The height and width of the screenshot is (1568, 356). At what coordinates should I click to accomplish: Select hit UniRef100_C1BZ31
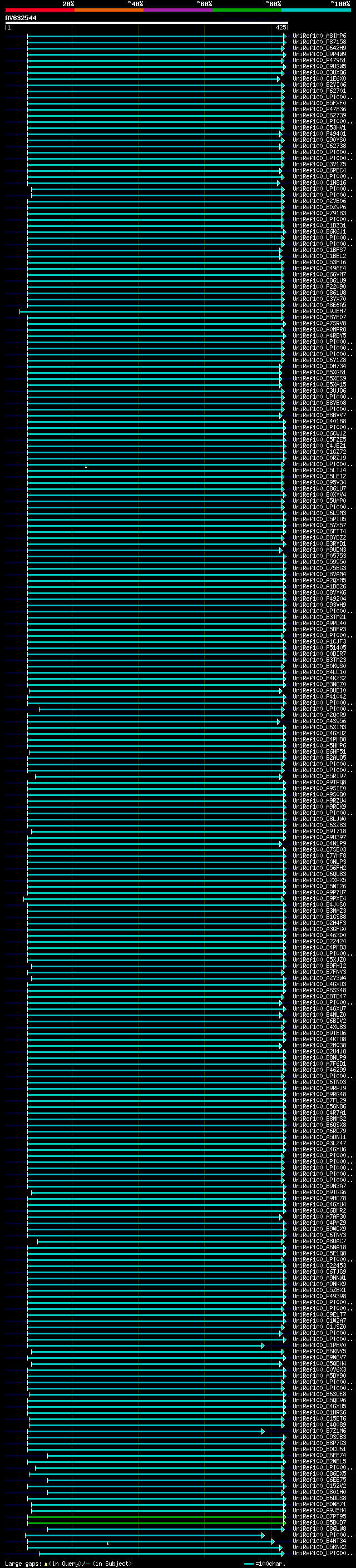click(319, 225)
